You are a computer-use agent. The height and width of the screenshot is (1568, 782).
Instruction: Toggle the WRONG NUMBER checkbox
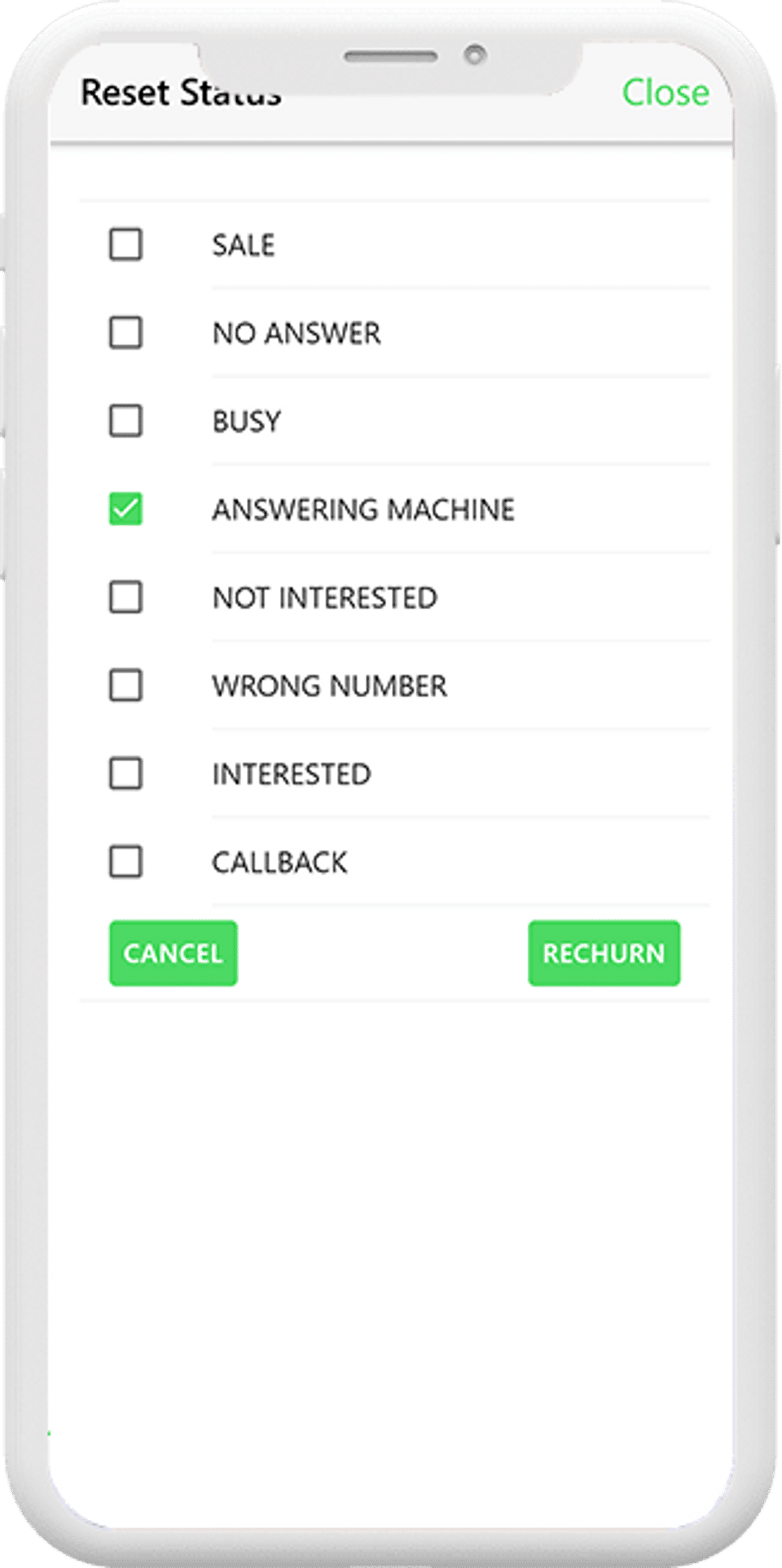coord(125,685)
